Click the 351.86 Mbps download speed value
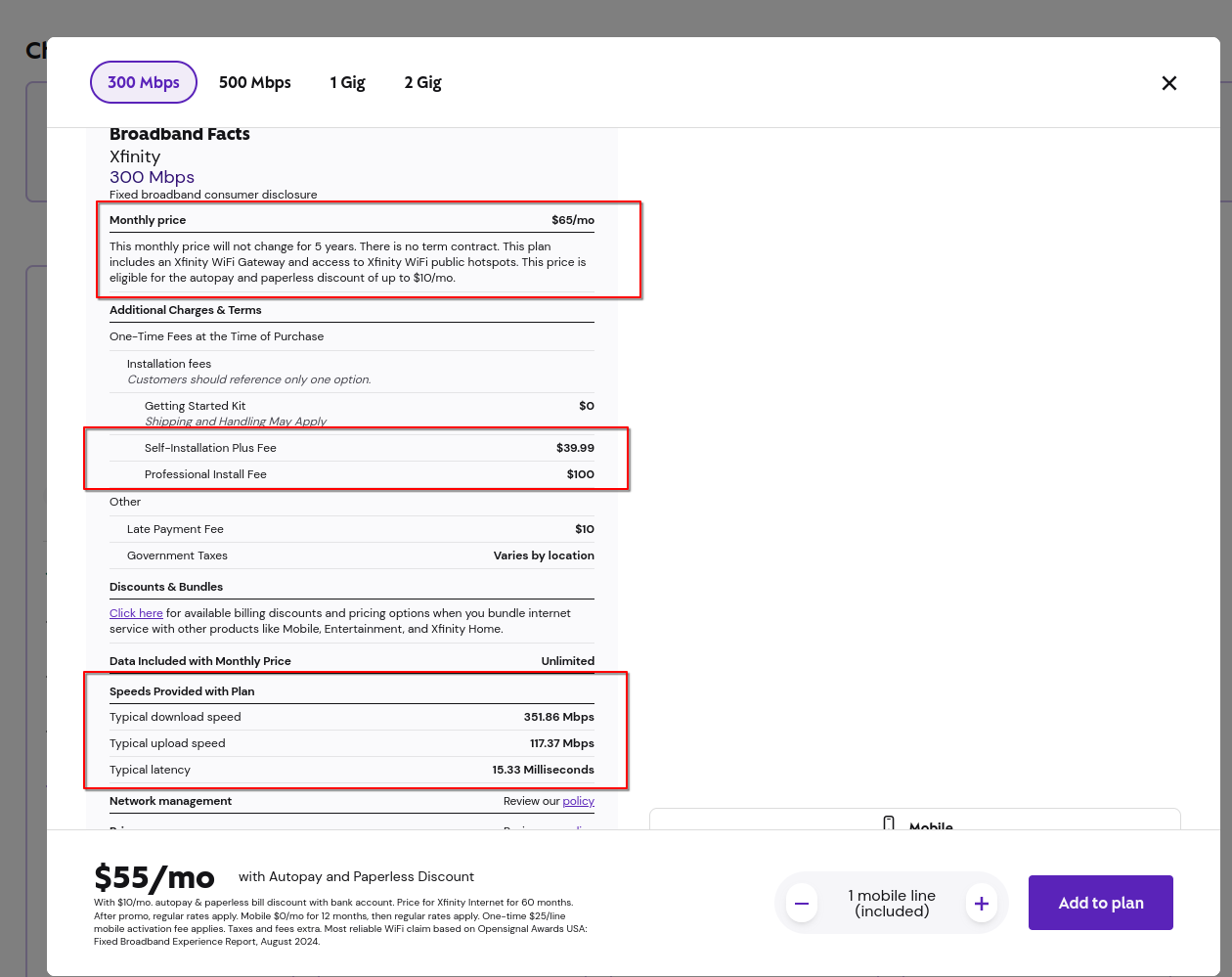The image size is (1232, 977). click(x=559, y=717)
